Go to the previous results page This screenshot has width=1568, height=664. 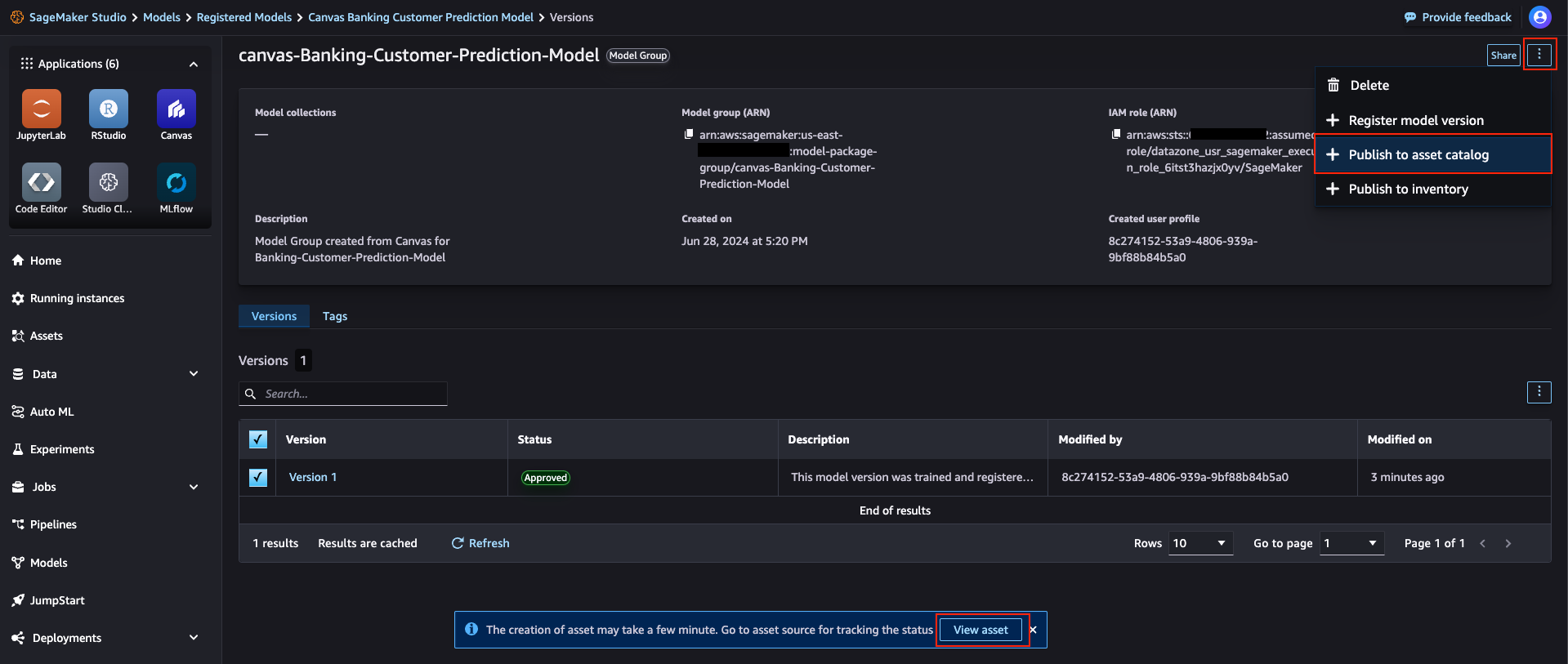1482,543
